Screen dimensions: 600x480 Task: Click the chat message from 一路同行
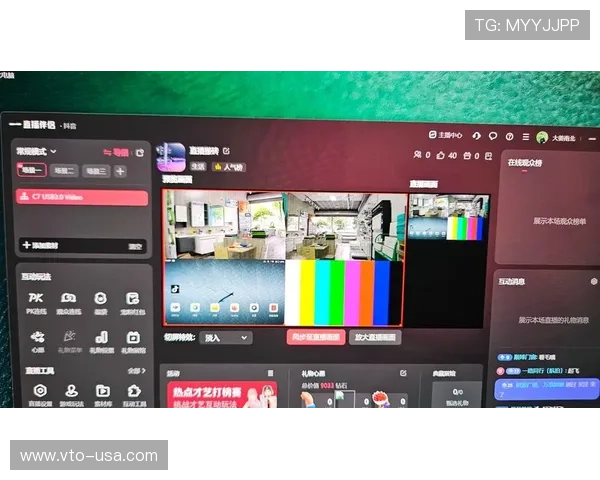pos(538,371)
